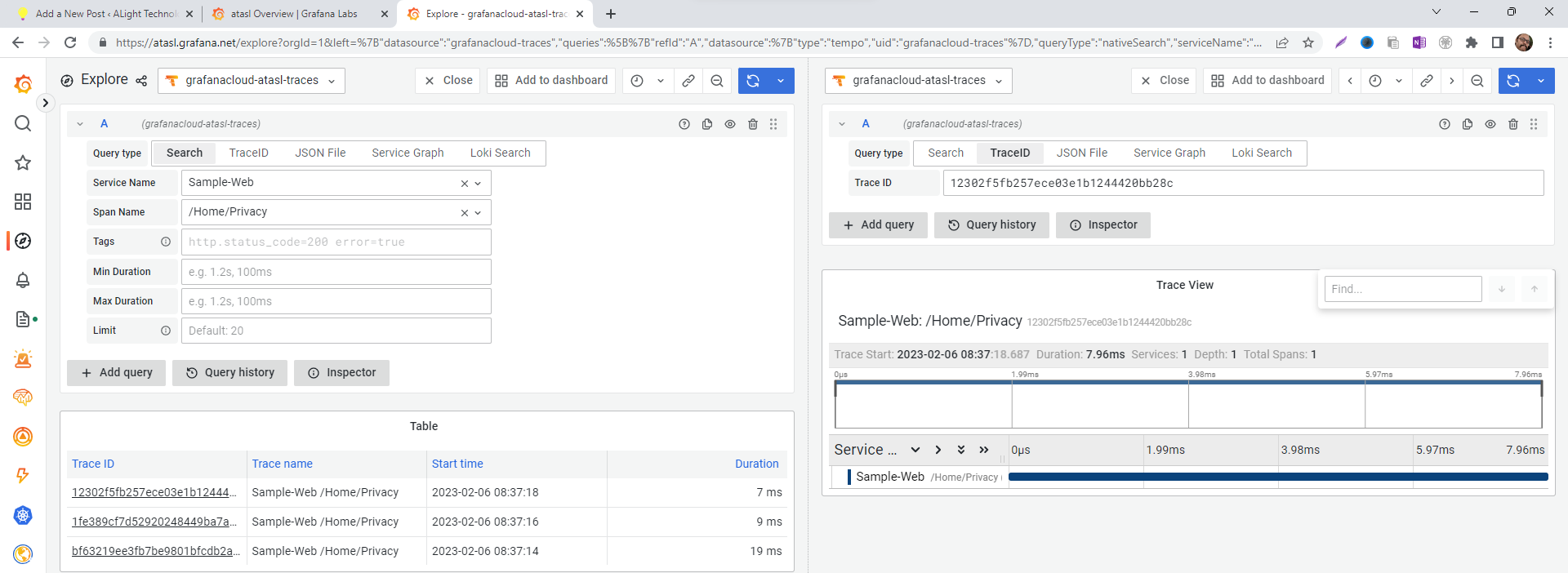Select Service Graph query type in right pane
This screenshot has height=573, width=1568.
click(x=1169, y=153)
